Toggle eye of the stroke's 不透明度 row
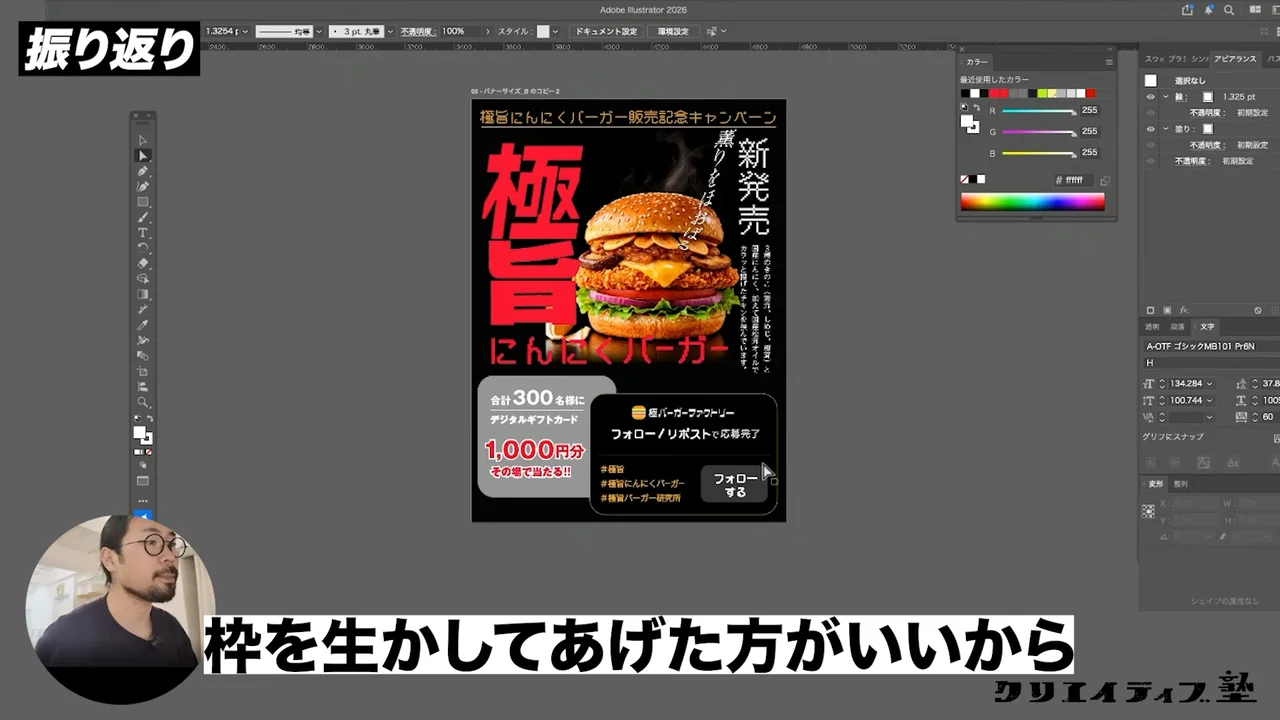 1150,113
